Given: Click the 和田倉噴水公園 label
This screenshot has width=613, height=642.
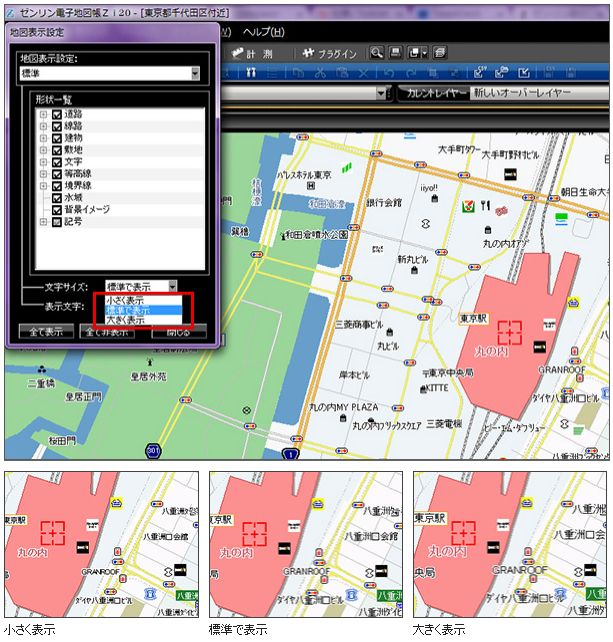Looking at the screenshot, I should pos(317,235).
